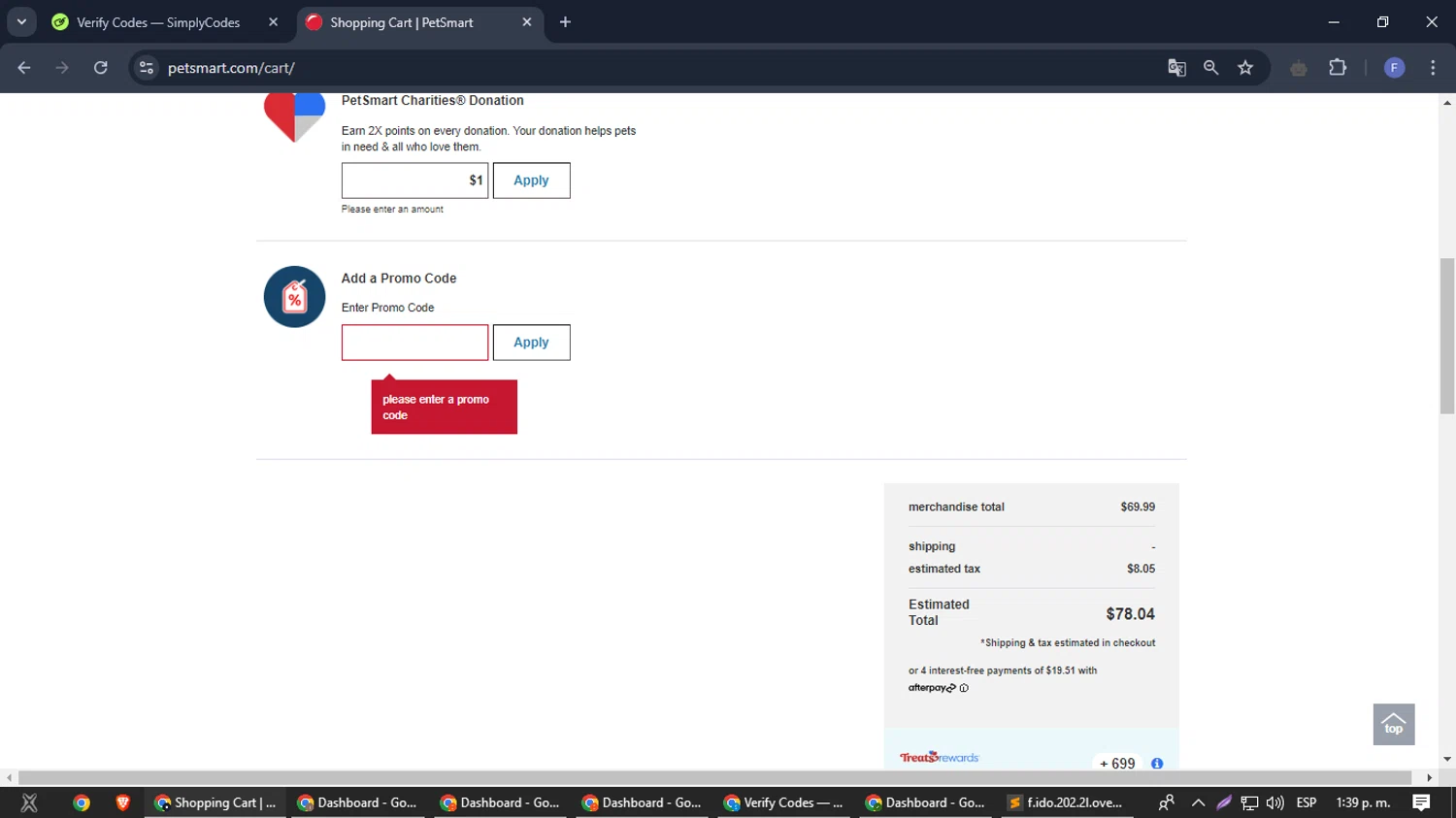Screen dimensions: 1456x818
Task: Click the X app icon in taskbar
Action: (x=29, y=802)
